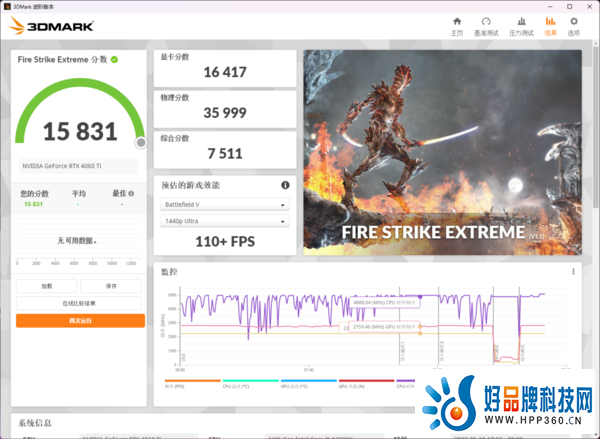Click the main score 15 831
The width and height of the screenshot is (600, 439).
tap(80, 131)
